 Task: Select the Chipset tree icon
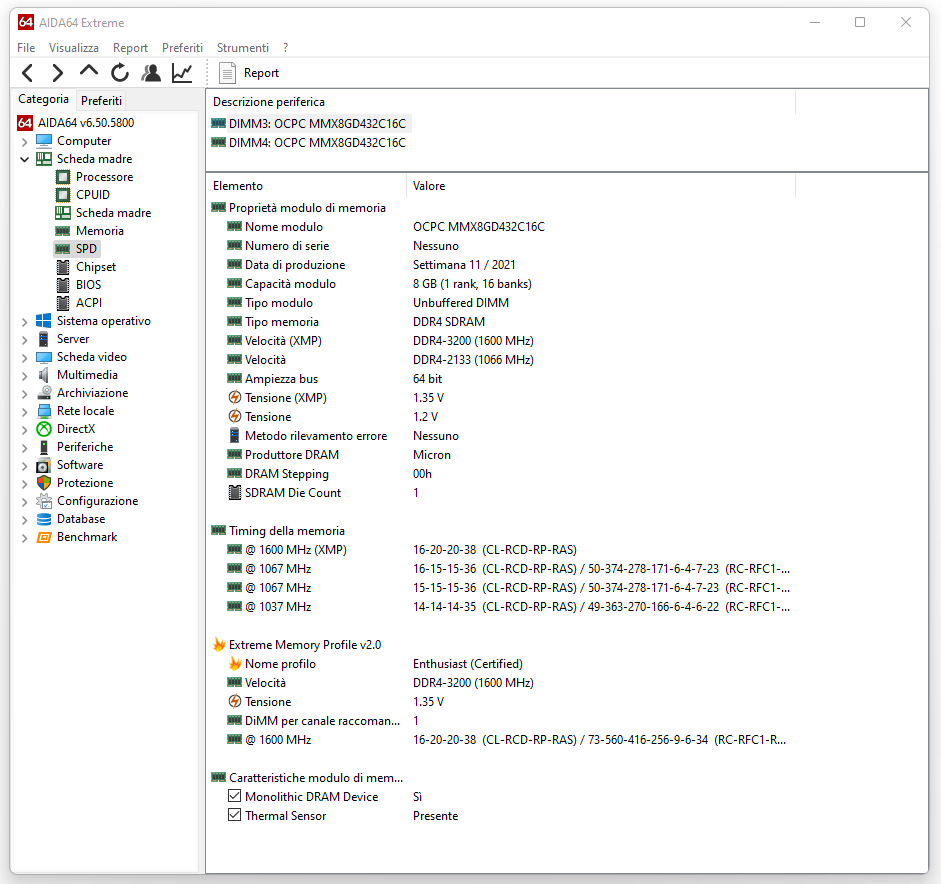click(x=63, y=267)
